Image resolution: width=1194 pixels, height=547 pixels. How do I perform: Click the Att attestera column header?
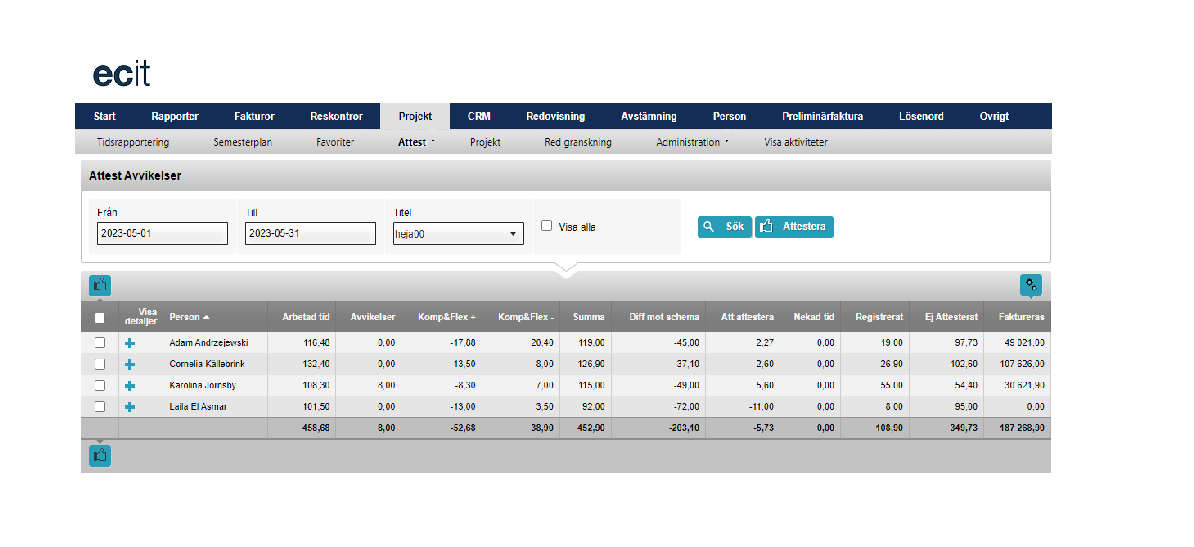point(748,317)
